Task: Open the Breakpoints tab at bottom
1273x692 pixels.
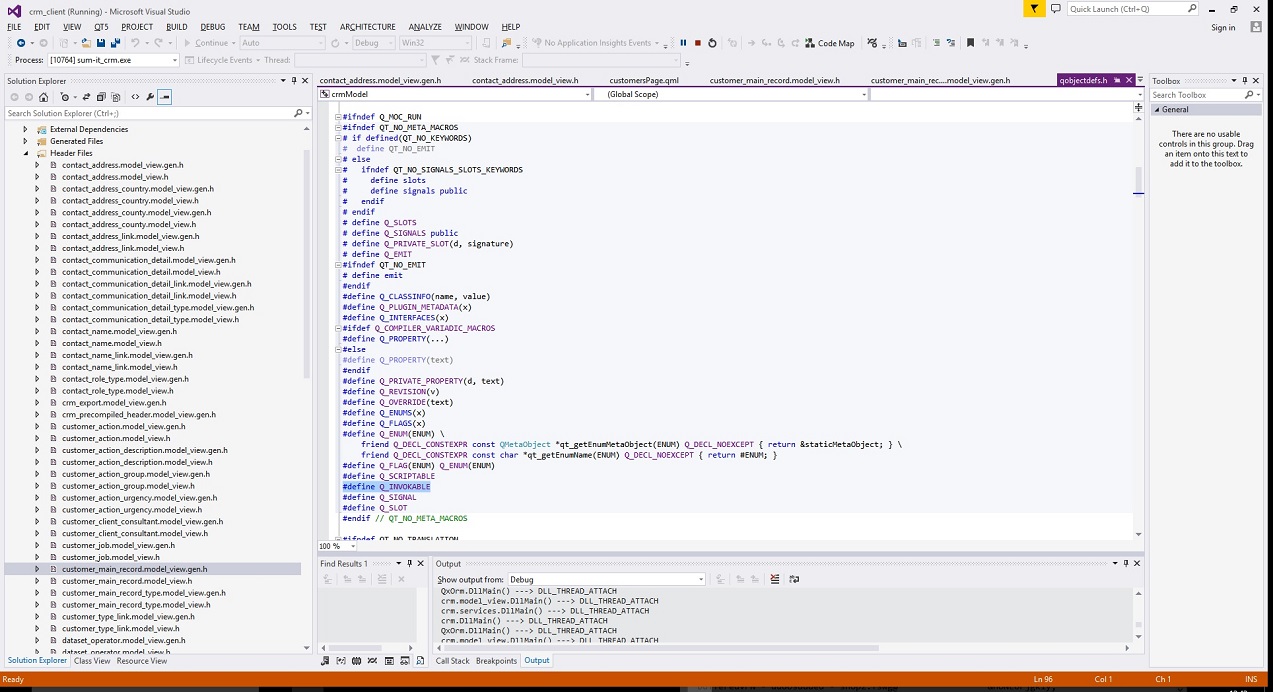Action: pyautogui.click(x=496, y=660)
